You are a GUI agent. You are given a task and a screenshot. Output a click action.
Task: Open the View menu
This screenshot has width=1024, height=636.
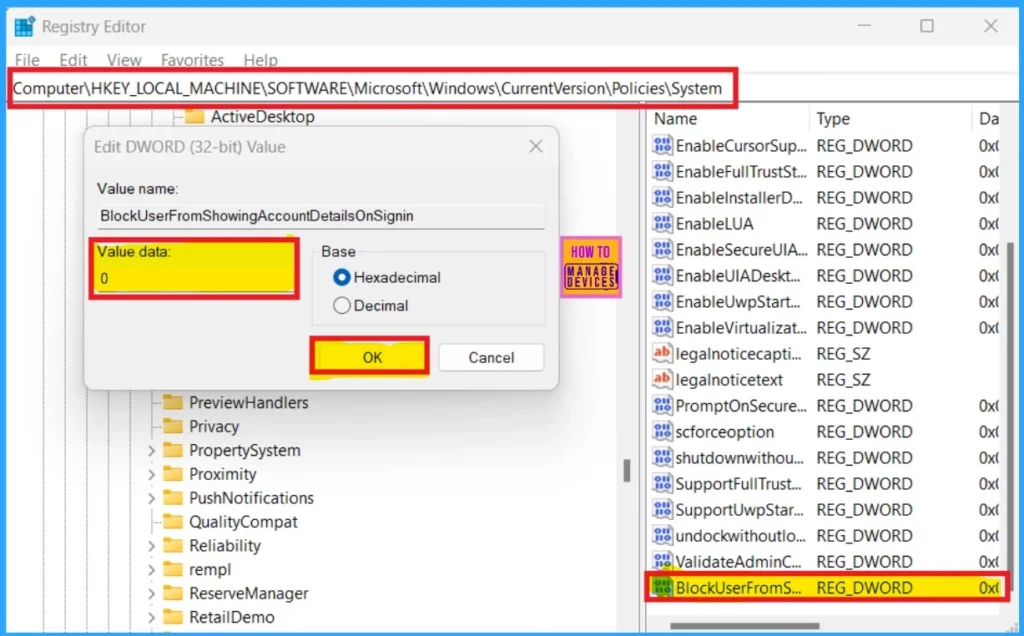[124, 59]
